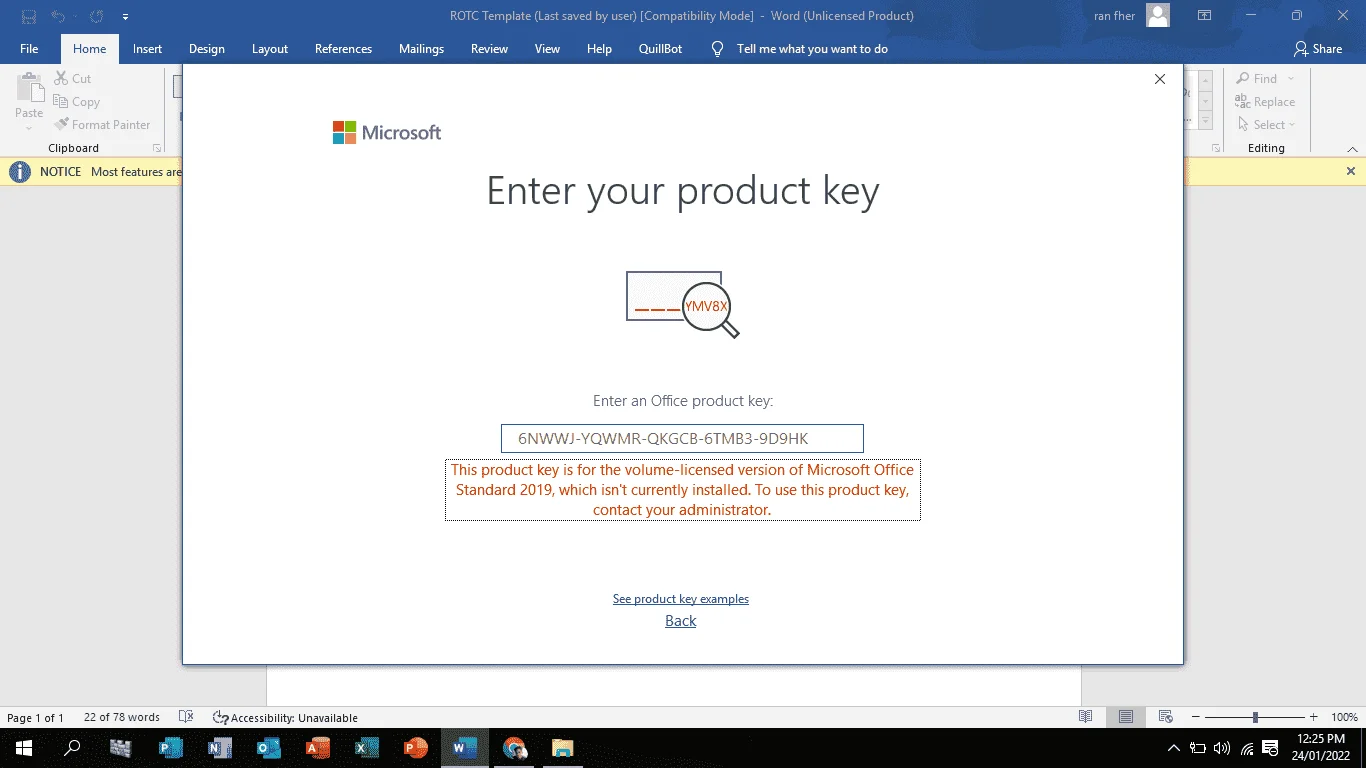
Task: Open the Select dropdown in Editing group
Action: [x=1266, y=125]
